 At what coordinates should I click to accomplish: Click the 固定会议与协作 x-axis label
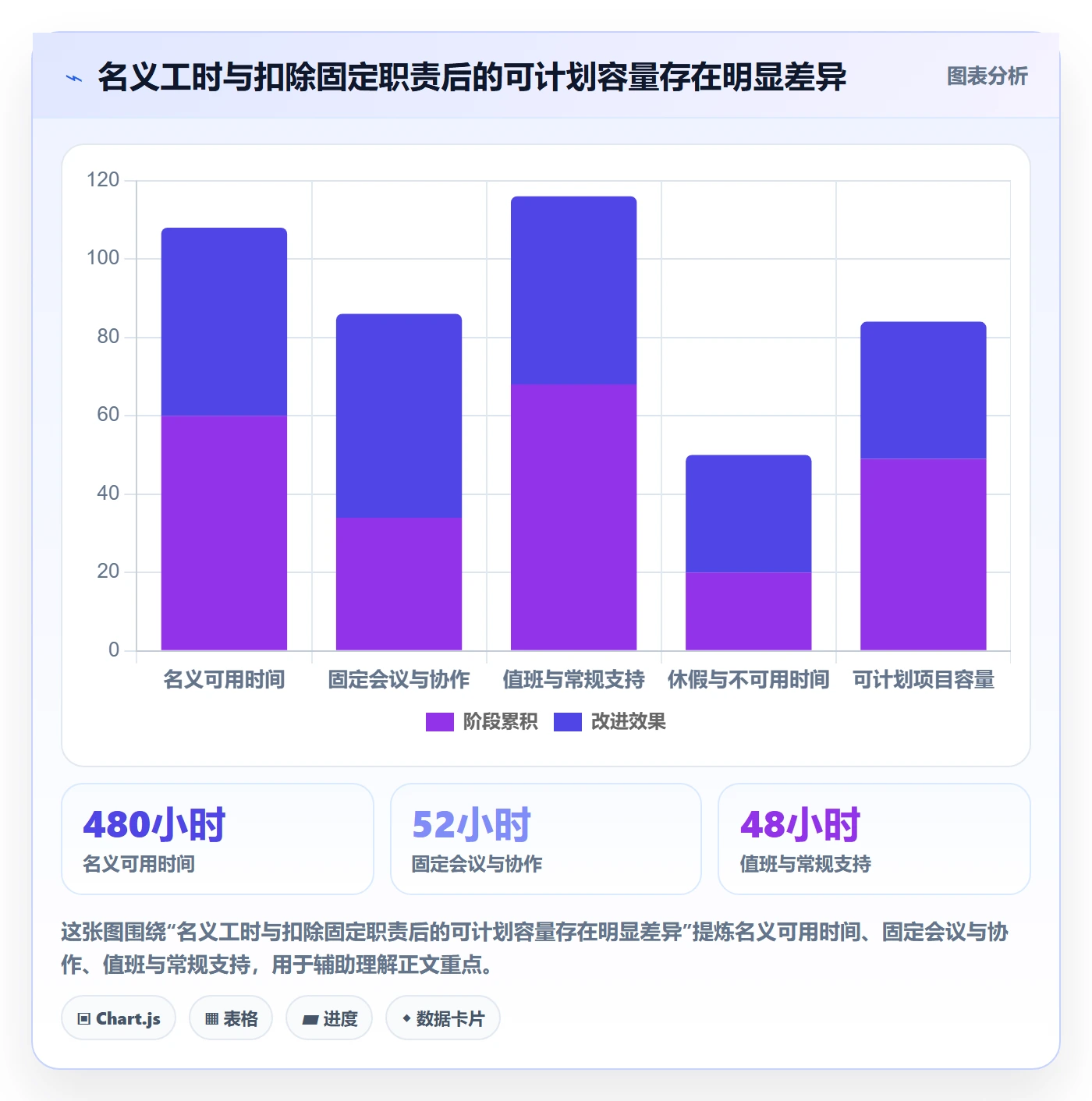[x=399, y=680]
